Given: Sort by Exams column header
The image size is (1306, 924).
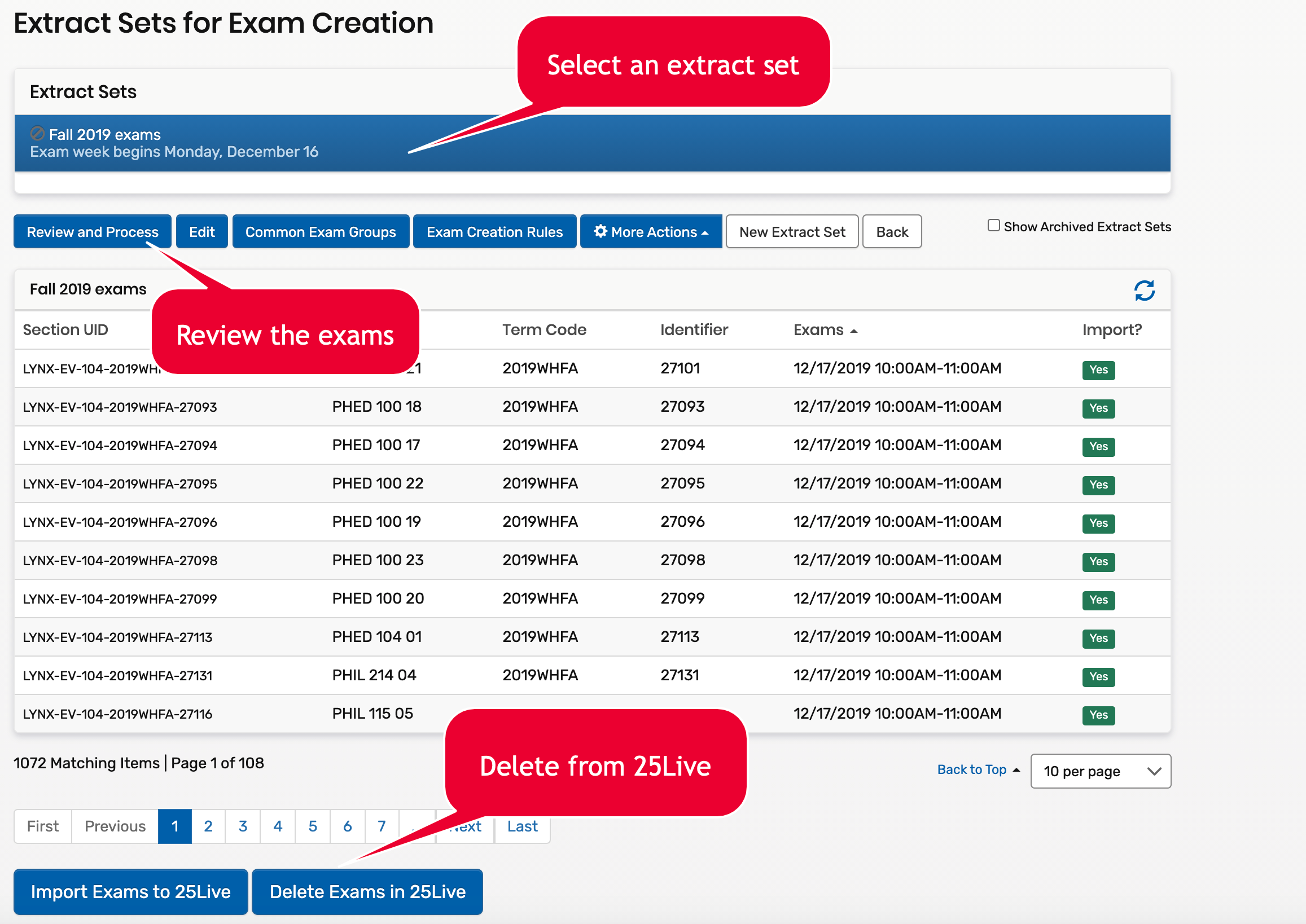Looking at the screenshot, I should [x=818, y=330].
